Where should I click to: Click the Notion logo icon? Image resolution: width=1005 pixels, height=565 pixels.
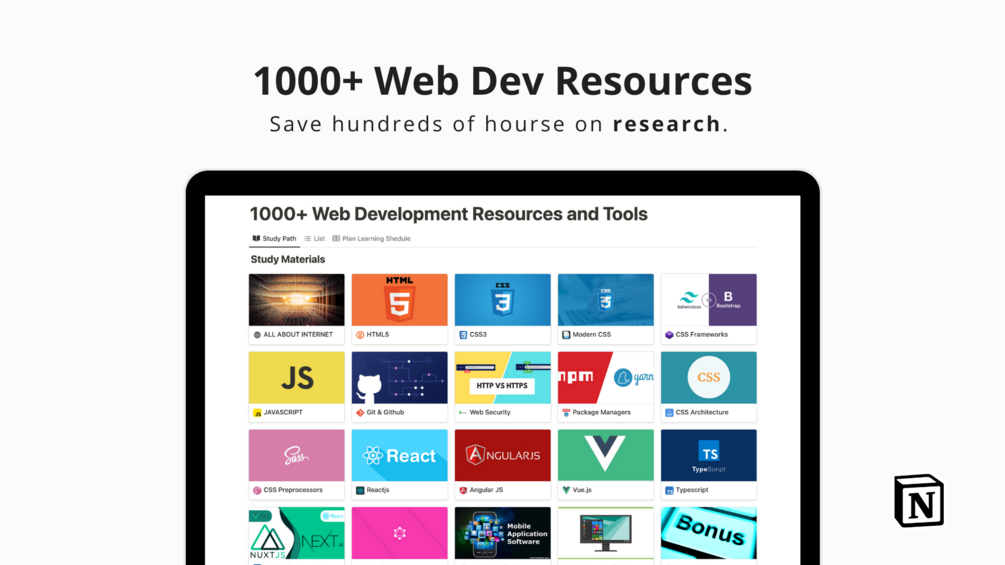click(919, 501)
